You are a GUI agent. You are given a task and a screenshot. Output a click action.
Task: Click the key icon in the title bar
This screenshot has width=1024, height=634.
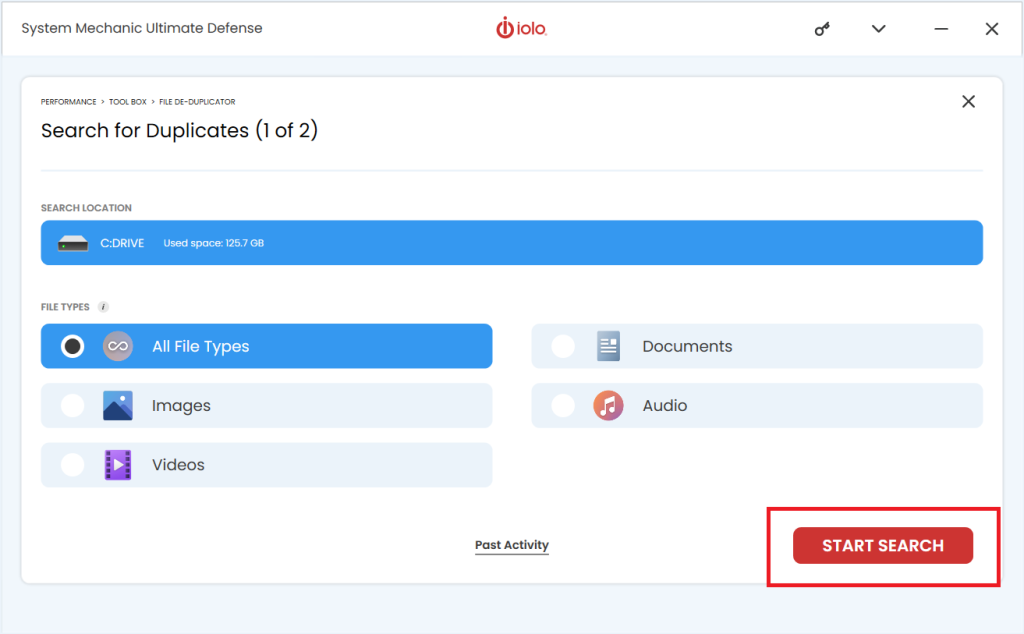point(822,28)
